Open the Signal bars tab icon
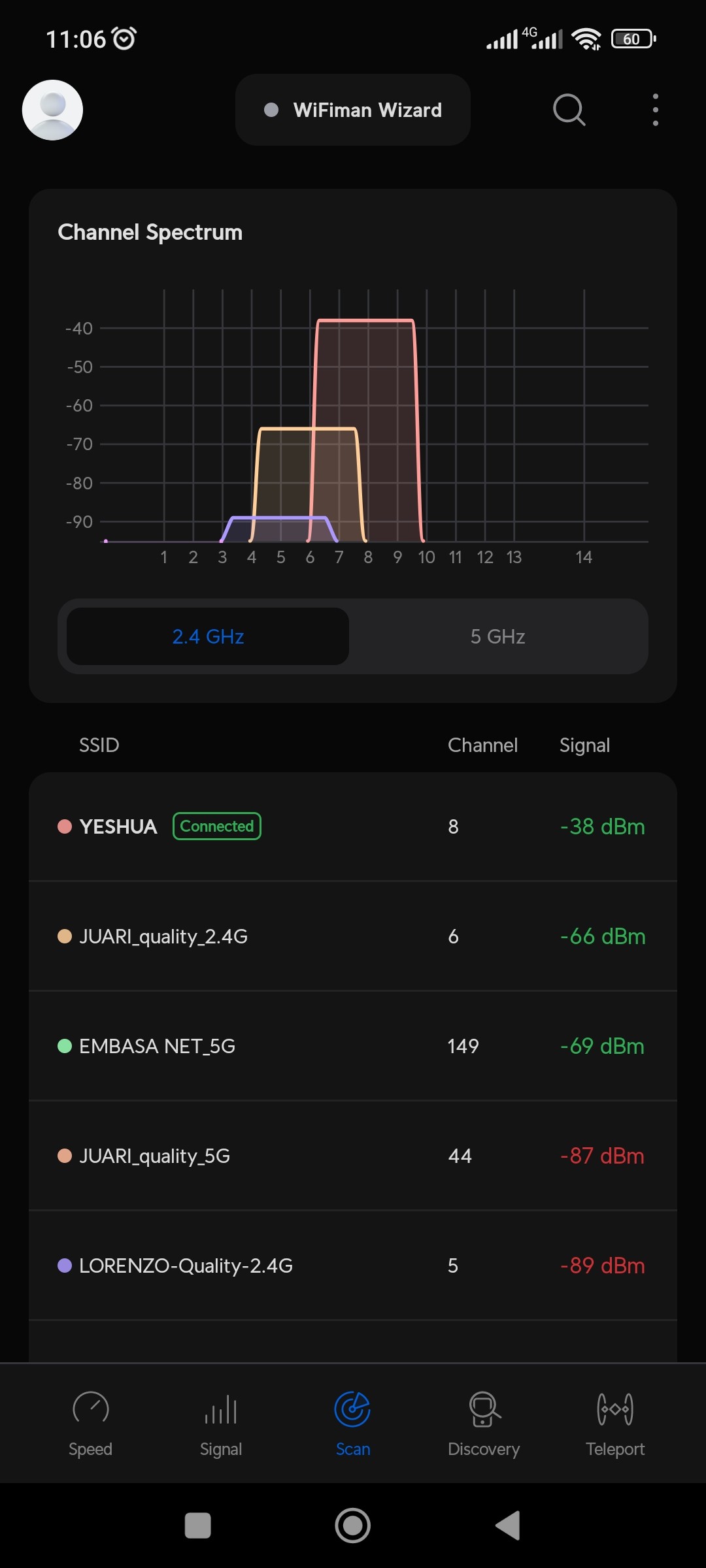This screenshot has width=706, height=1568. coord(221,1409)
